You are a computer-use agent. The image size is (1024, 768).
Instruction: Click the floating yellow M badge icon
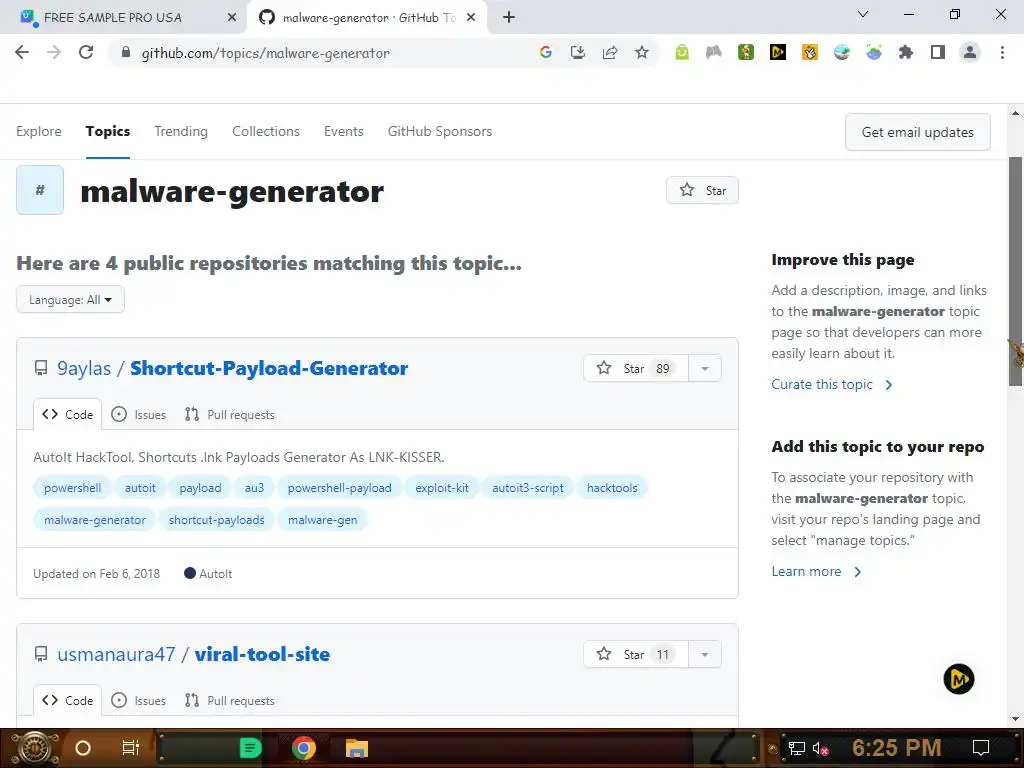tap(959, 679)
